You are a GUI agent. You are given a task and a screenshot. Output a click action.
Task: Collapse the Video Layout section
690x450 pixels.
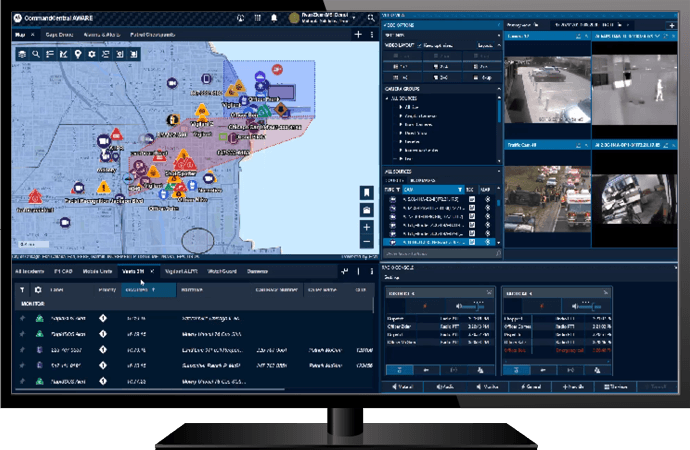click(499, 45)
